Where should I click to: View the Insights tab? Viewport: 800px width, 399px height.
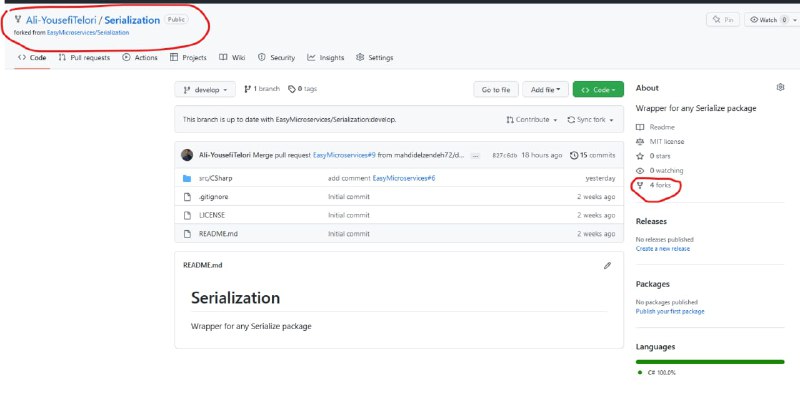(326, 58)
